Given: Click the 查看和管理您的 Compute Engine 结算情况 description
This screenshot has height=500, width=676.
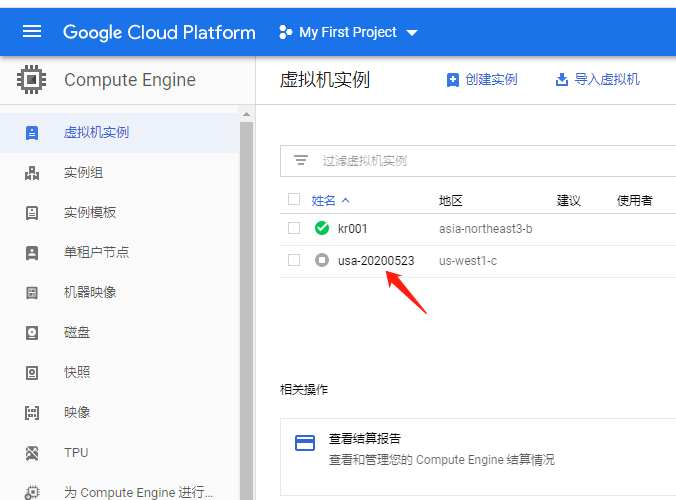Looking at the screenshot, I should [442, 459].
